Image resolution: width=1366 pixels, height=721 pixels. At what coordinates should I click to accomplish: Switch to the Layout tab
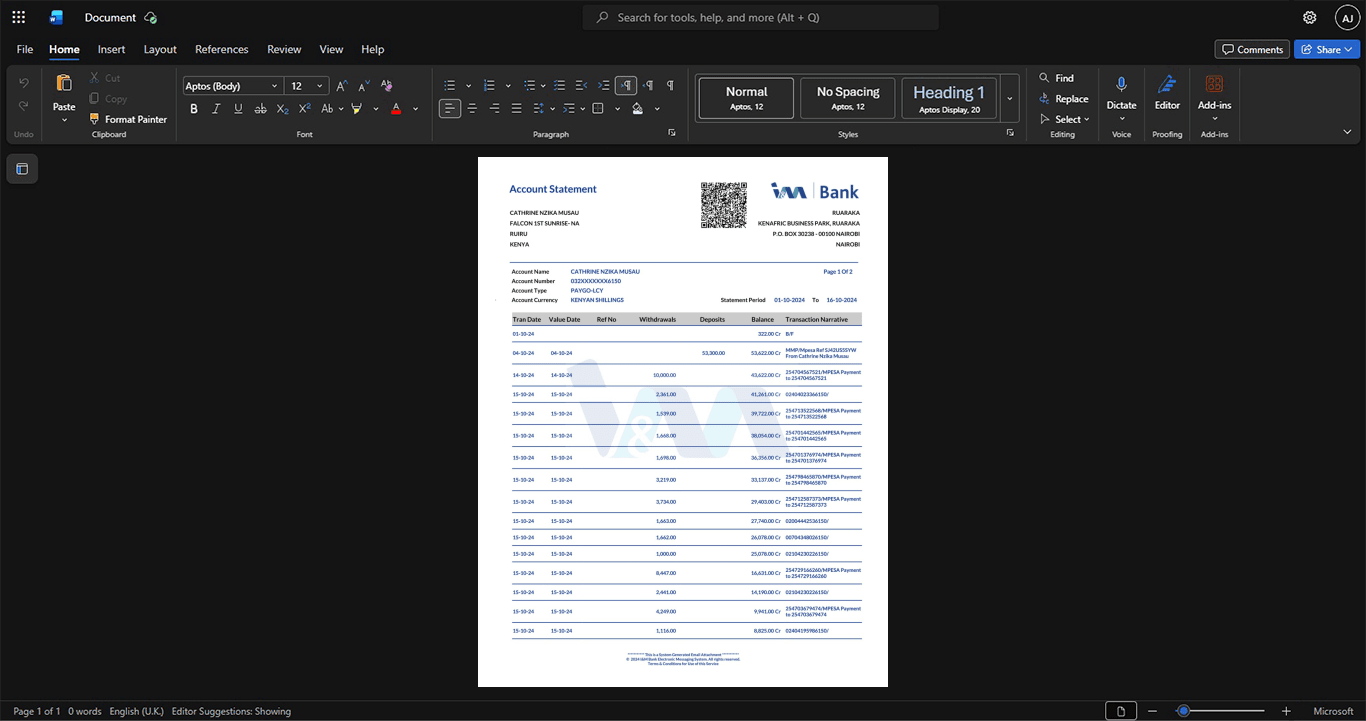coord(160,49)
